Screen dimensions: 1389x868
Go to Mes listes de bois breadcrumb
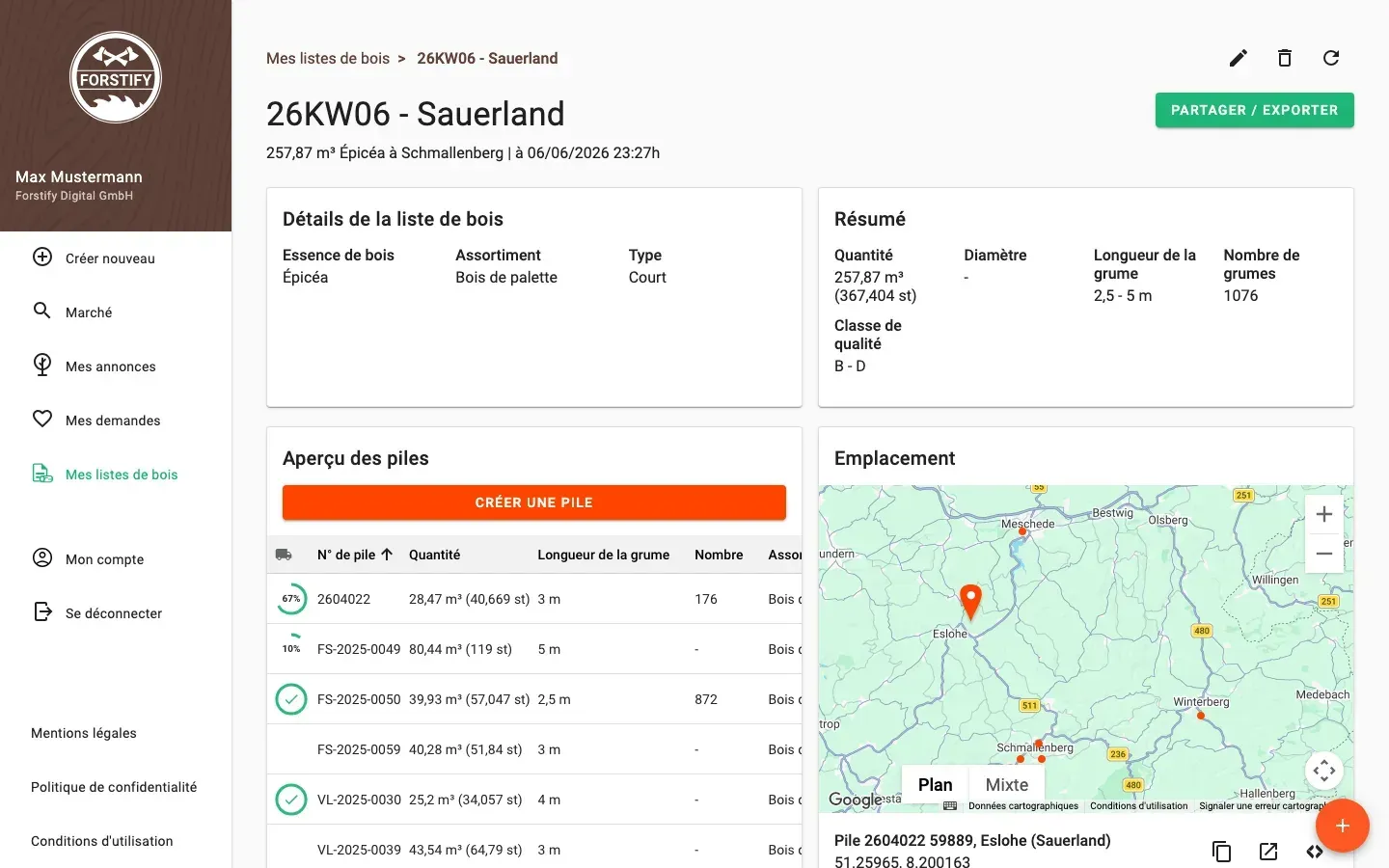click(328, 58)
